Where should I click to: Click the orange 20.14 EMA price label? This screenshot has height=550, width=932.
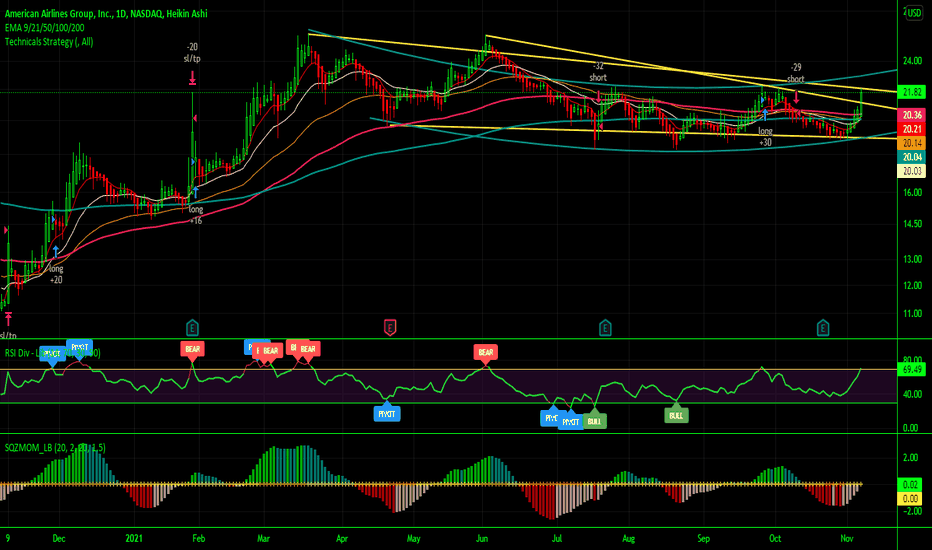[x=912, y=143]
